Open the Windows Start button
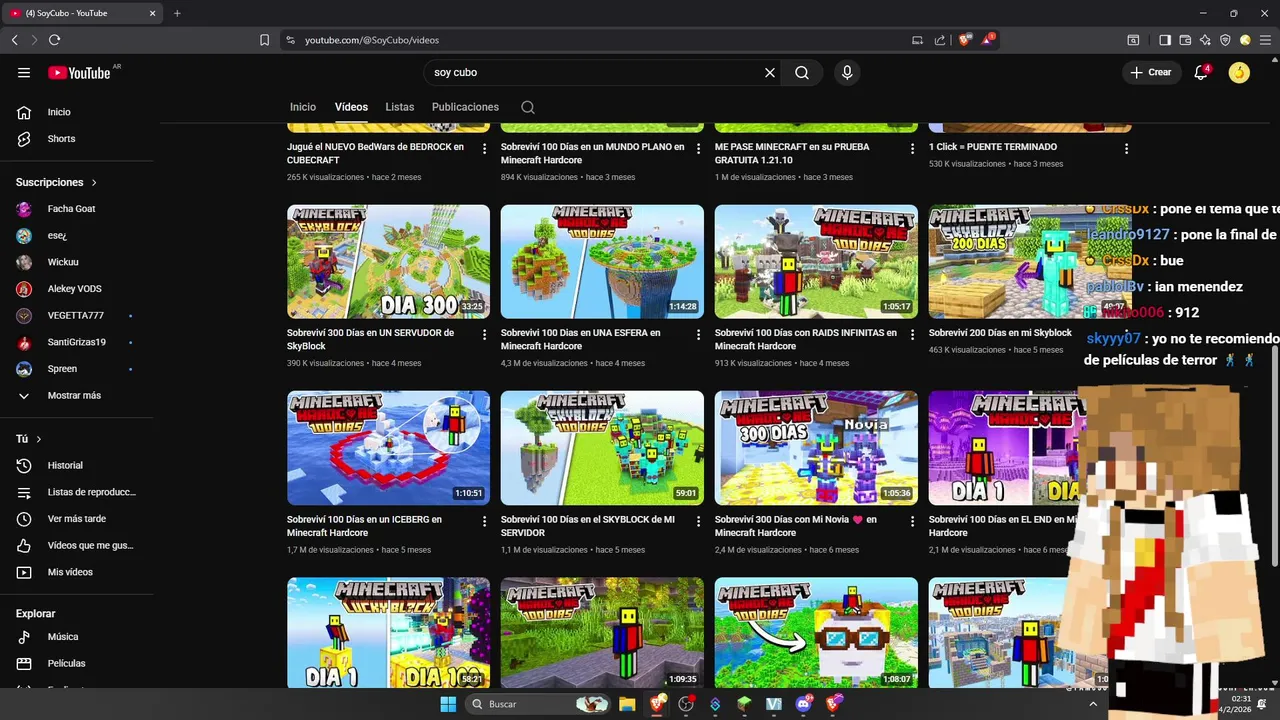1280x720 pixels. coord(448,704)
